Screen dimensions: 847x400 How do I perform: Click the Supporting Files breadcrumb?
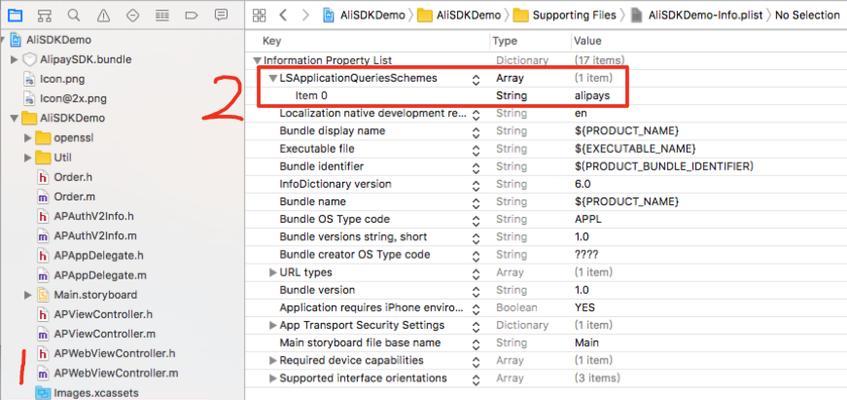[565, 15]
